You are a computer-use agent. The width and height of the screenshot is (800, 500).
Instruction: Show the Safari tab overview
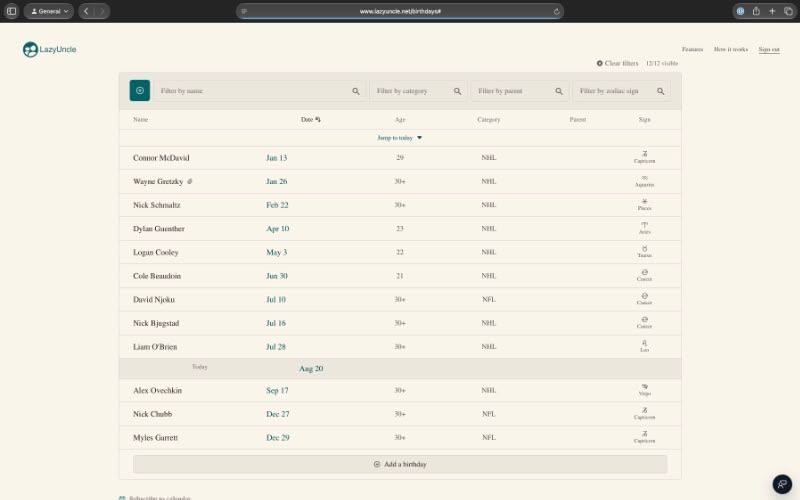pyautogui.click(x=788, y=11)
